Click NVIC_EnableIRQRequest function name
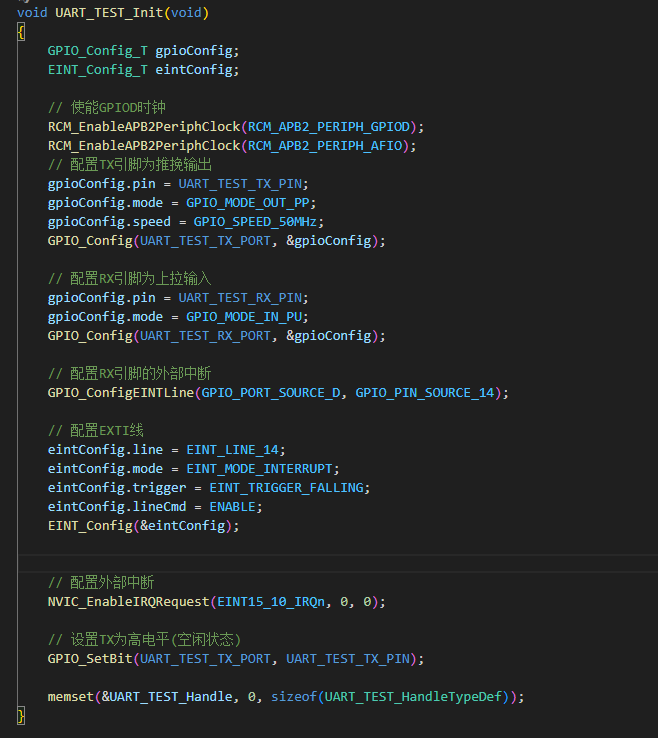The height and width of the screenshot is (738, 658). coord(128,602)
